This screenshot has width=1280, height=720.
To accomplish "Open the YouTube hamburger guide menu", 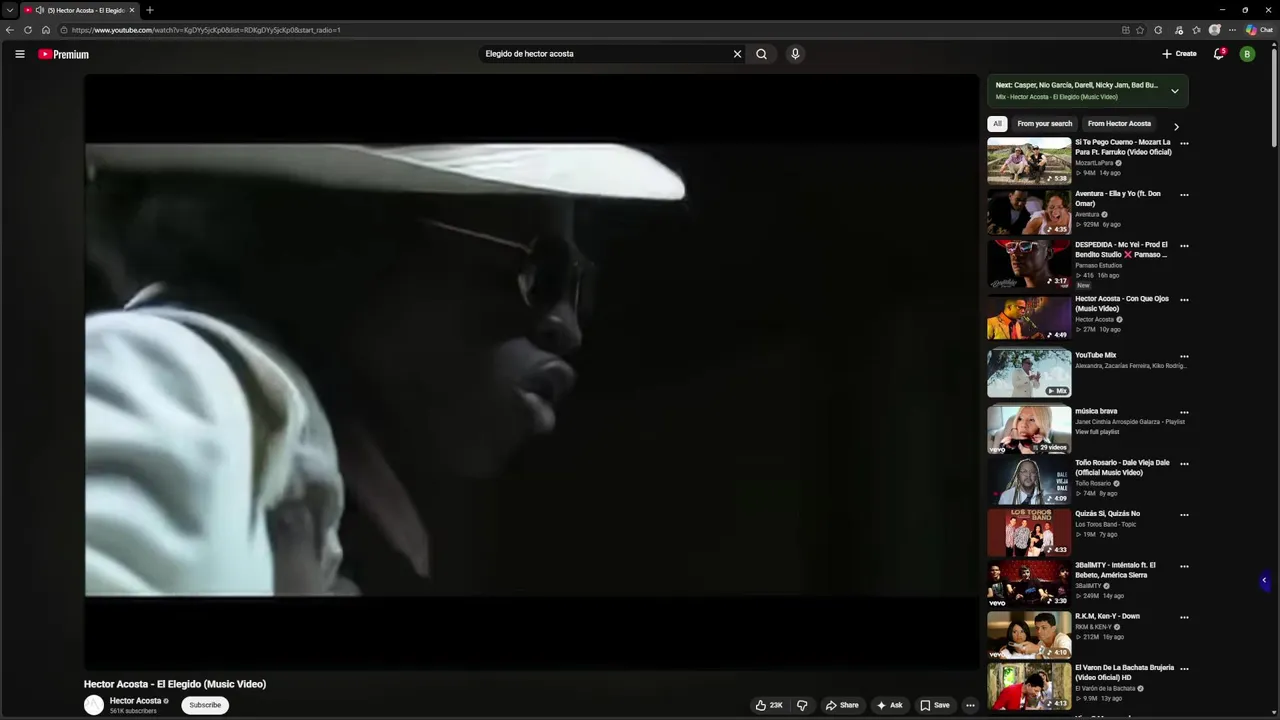I will (19, 54).
